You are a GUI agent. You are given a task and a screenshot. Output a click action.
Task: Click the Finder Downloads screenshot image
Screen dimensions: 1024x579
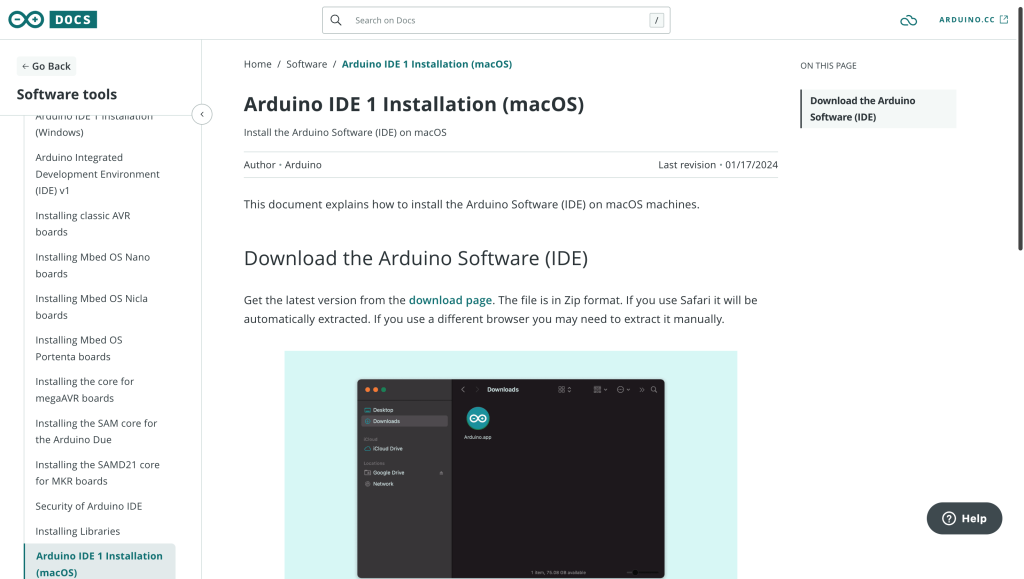tap(511, 465)
